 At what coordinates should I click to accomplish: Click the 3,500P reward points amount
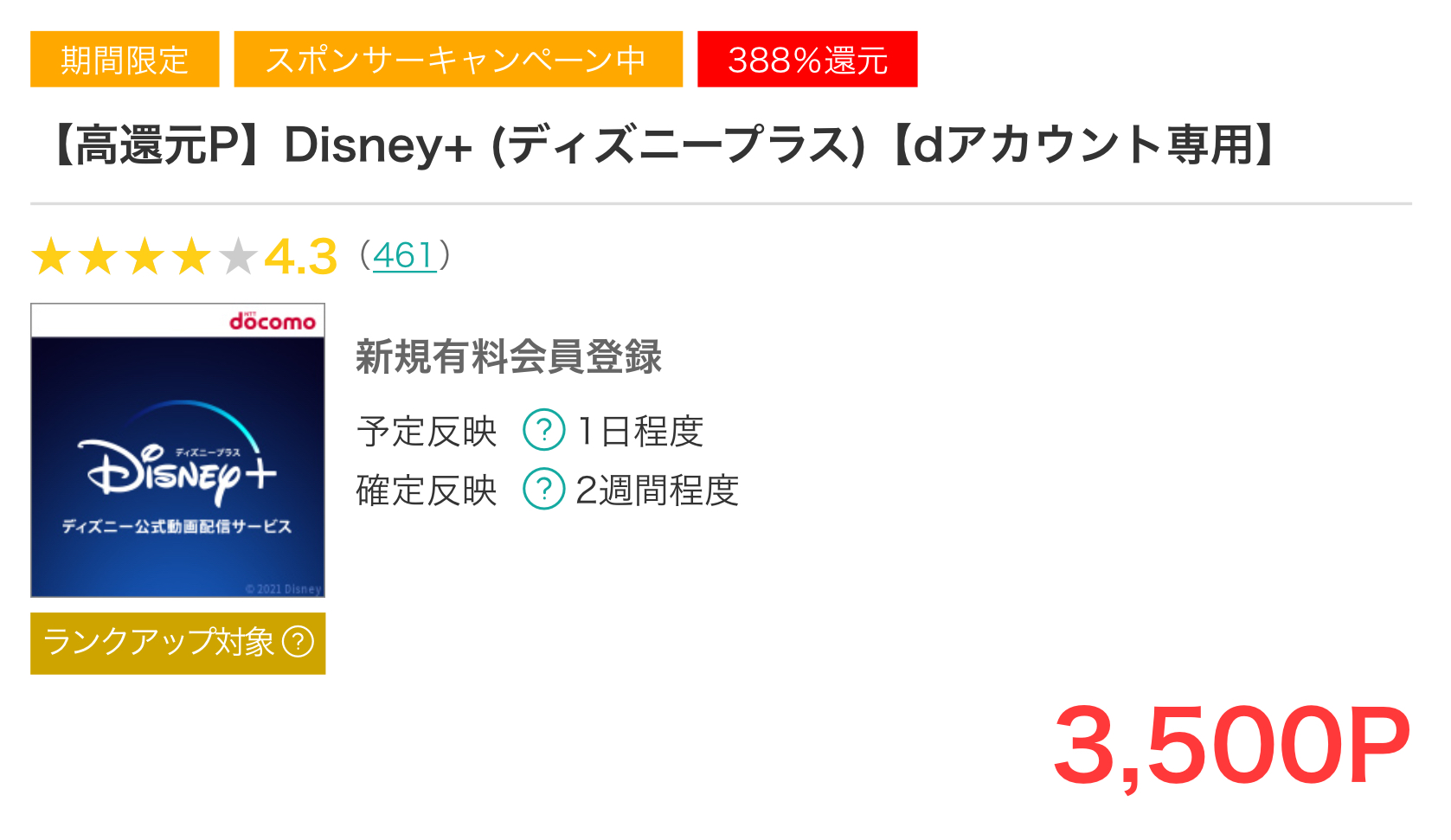pos(1232,746)
